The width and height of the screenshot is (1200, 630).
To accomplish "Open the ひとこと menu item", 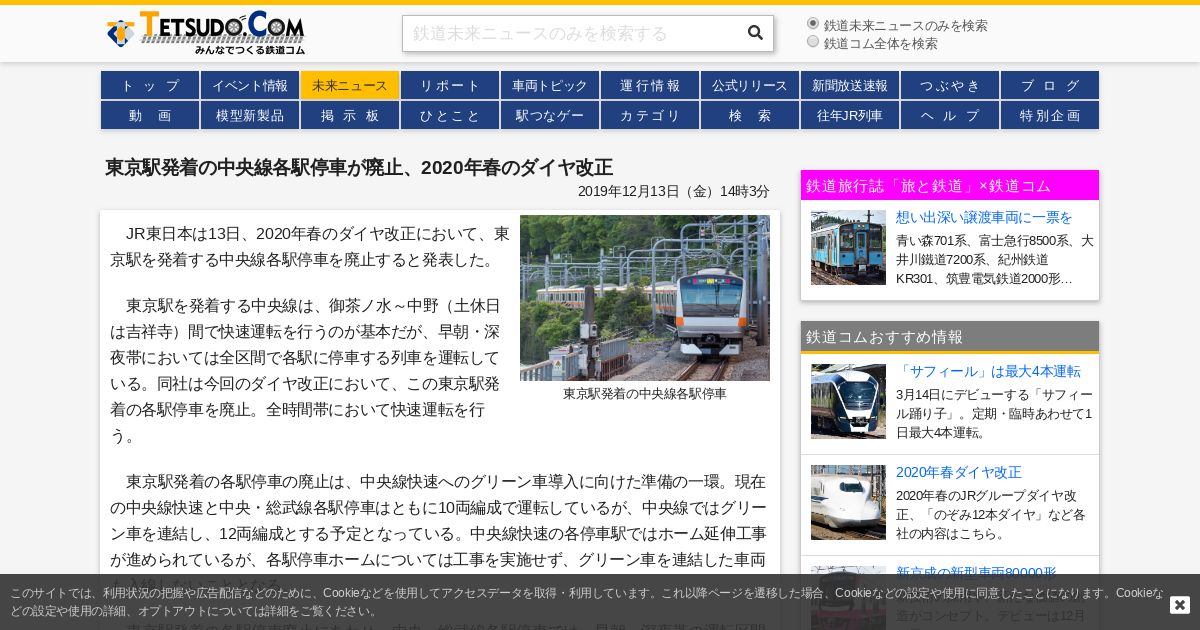I will click(x=450, y=115).
